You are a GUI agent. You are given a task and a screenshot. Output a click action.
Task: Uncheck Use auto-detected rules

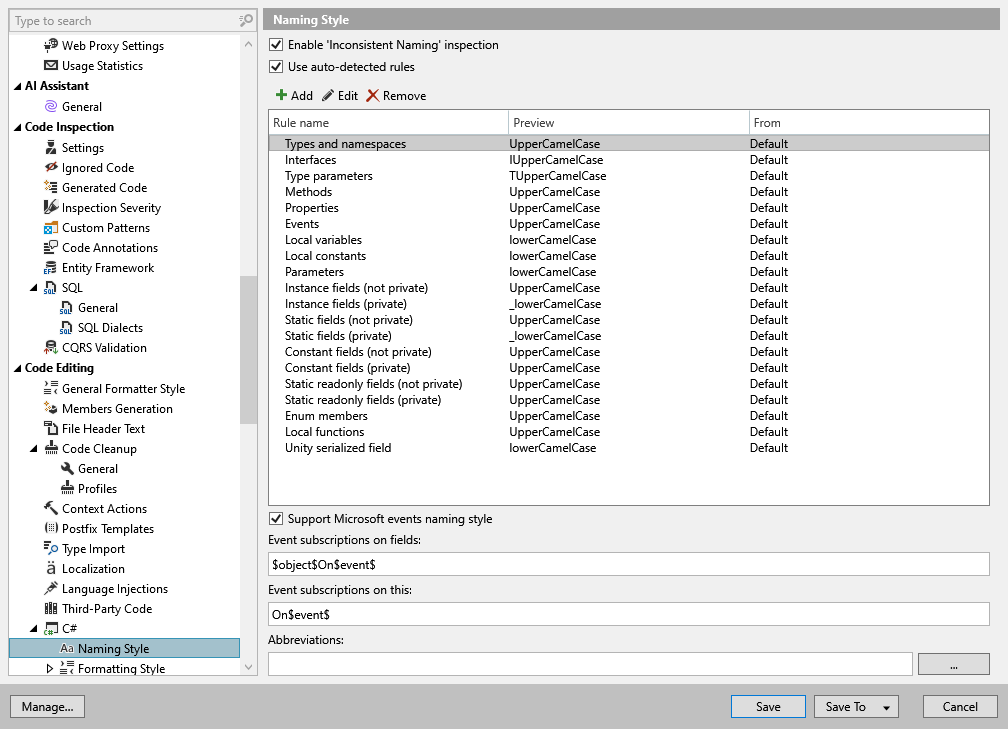[275, 67]
